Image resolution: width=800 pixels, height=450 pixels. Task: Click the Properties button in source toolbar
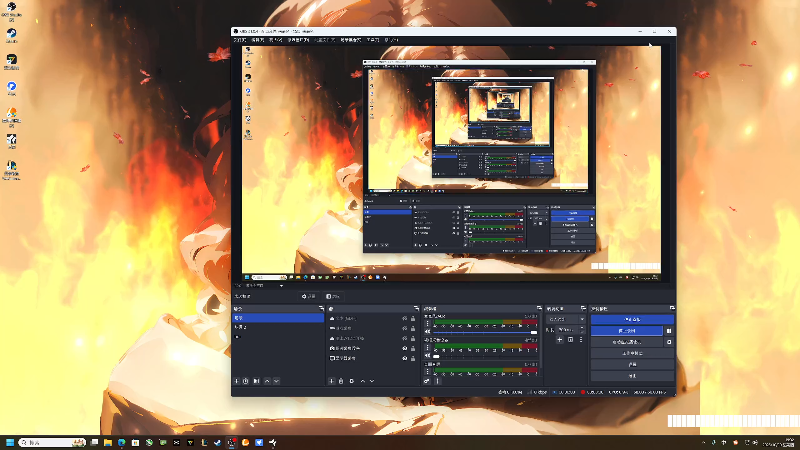309,296
